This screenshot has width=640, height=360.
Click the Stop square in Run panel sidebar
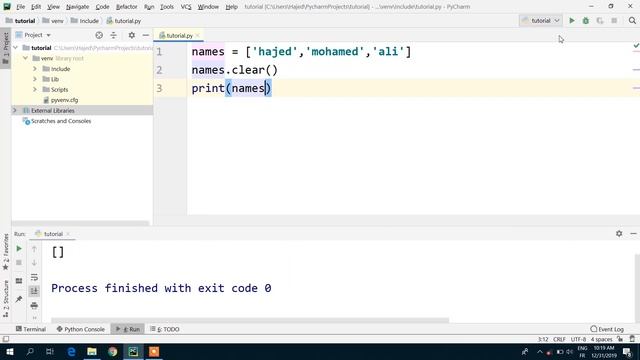tap(19, 263)
